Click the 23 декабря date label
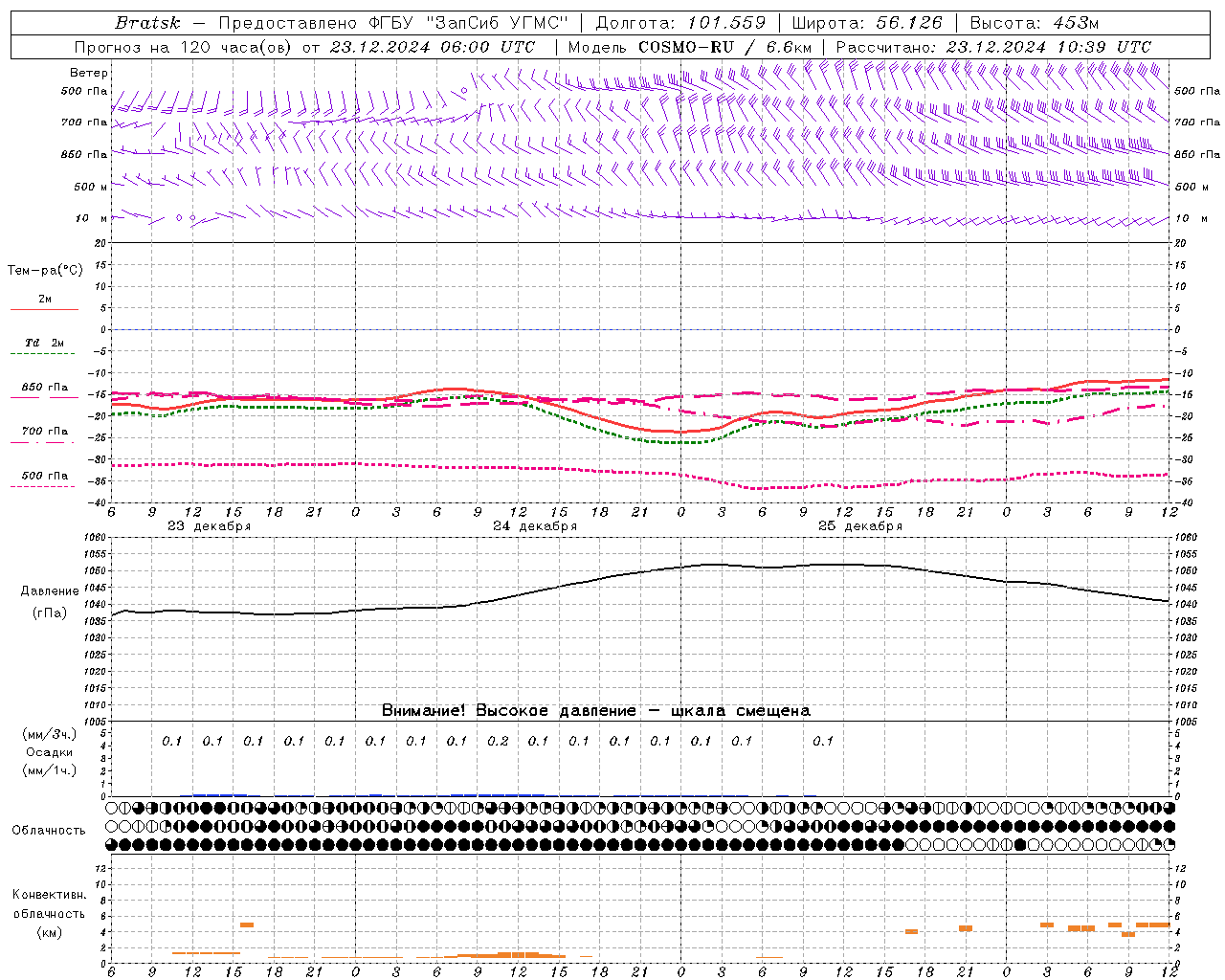 pyautogui.click(x=210, y=526)
